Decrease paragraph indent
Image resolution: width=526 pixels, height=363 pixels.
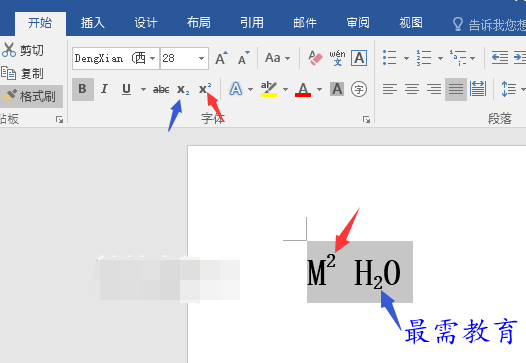pos(500,58)
